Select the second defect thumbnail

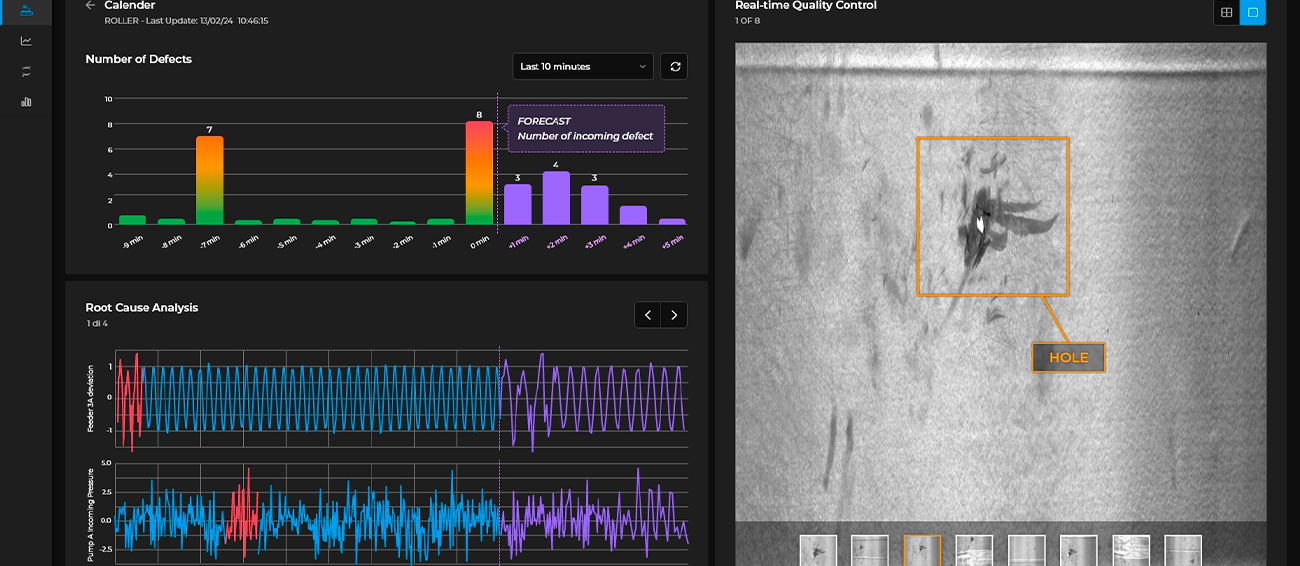coord(870,551)
